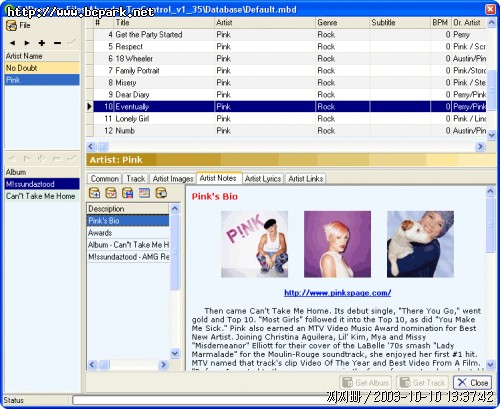
Task: Click the Subtitle column header
Action: (400, 23)
